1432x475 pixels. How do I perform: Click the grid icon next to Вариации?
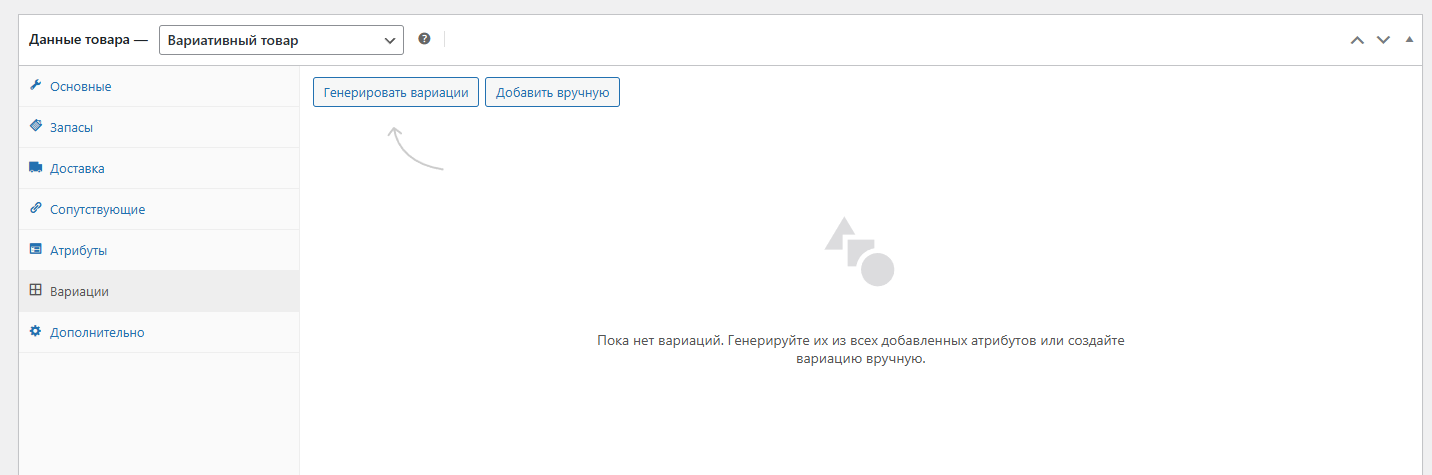35,291
